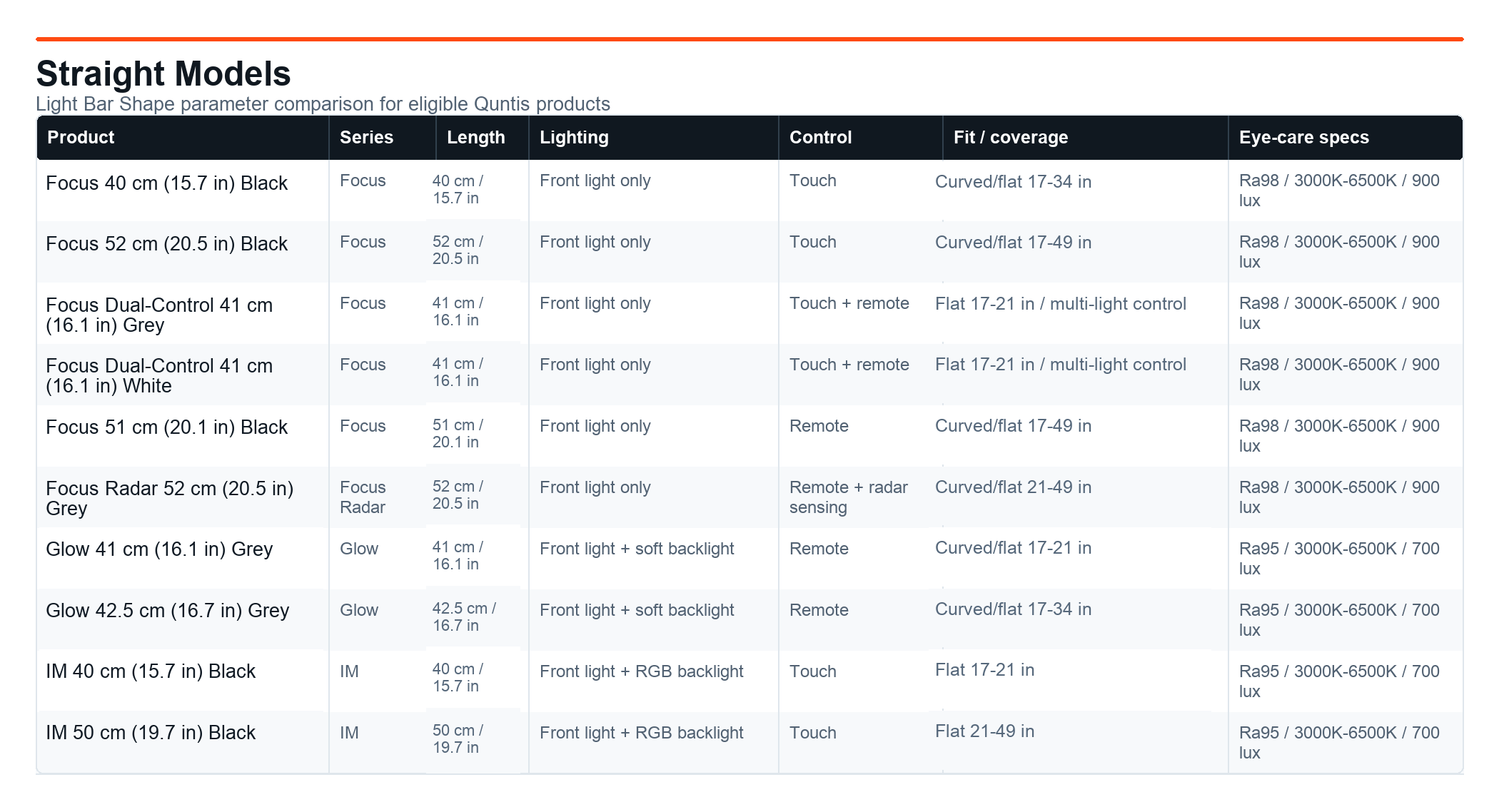Select Glow 42.5 cm (16.7 in) Grey product

click(168, 611)
